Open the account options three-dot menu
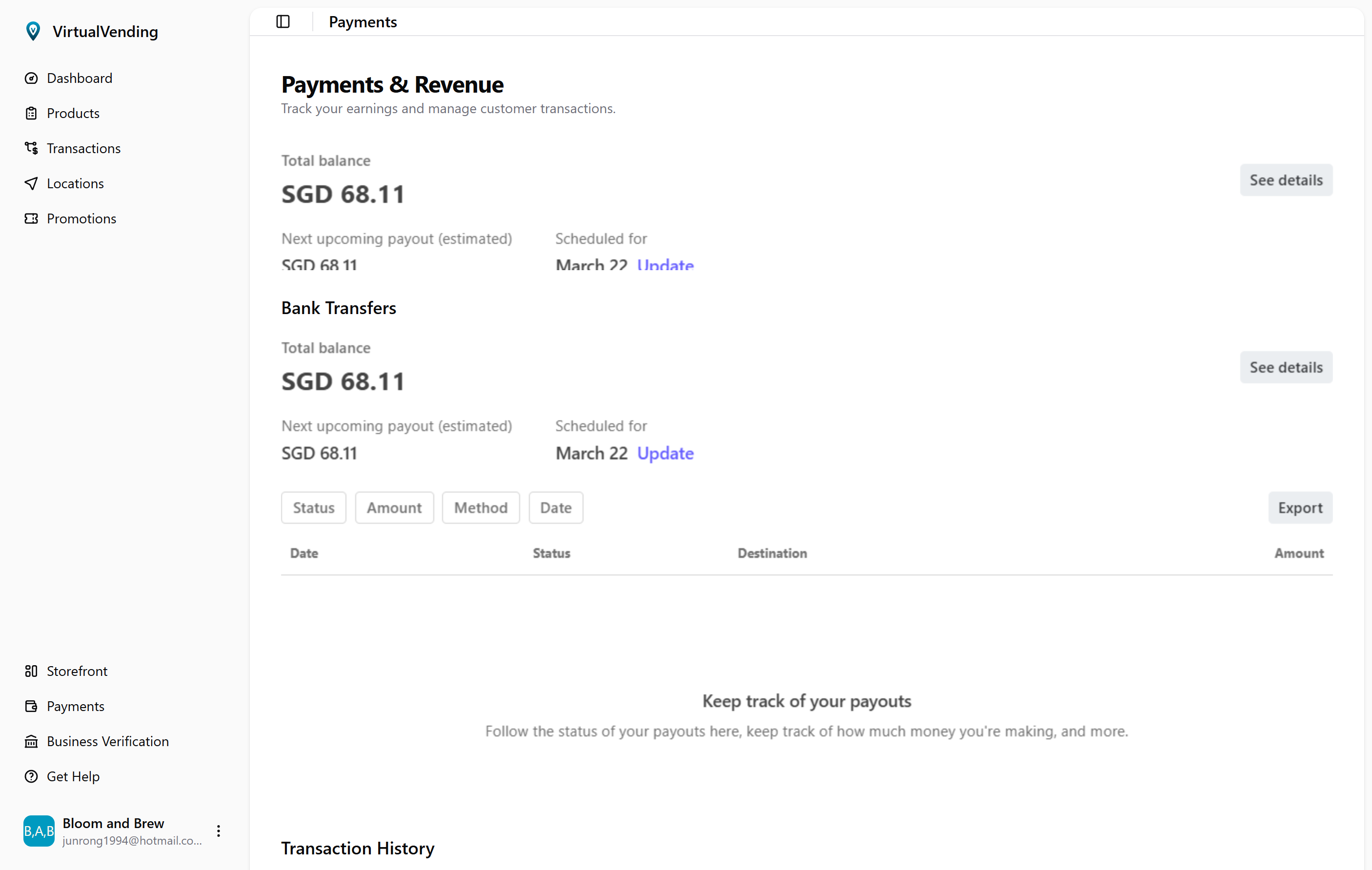The height and width of the screenshot is (870, 1372). [x=218, y=830]
